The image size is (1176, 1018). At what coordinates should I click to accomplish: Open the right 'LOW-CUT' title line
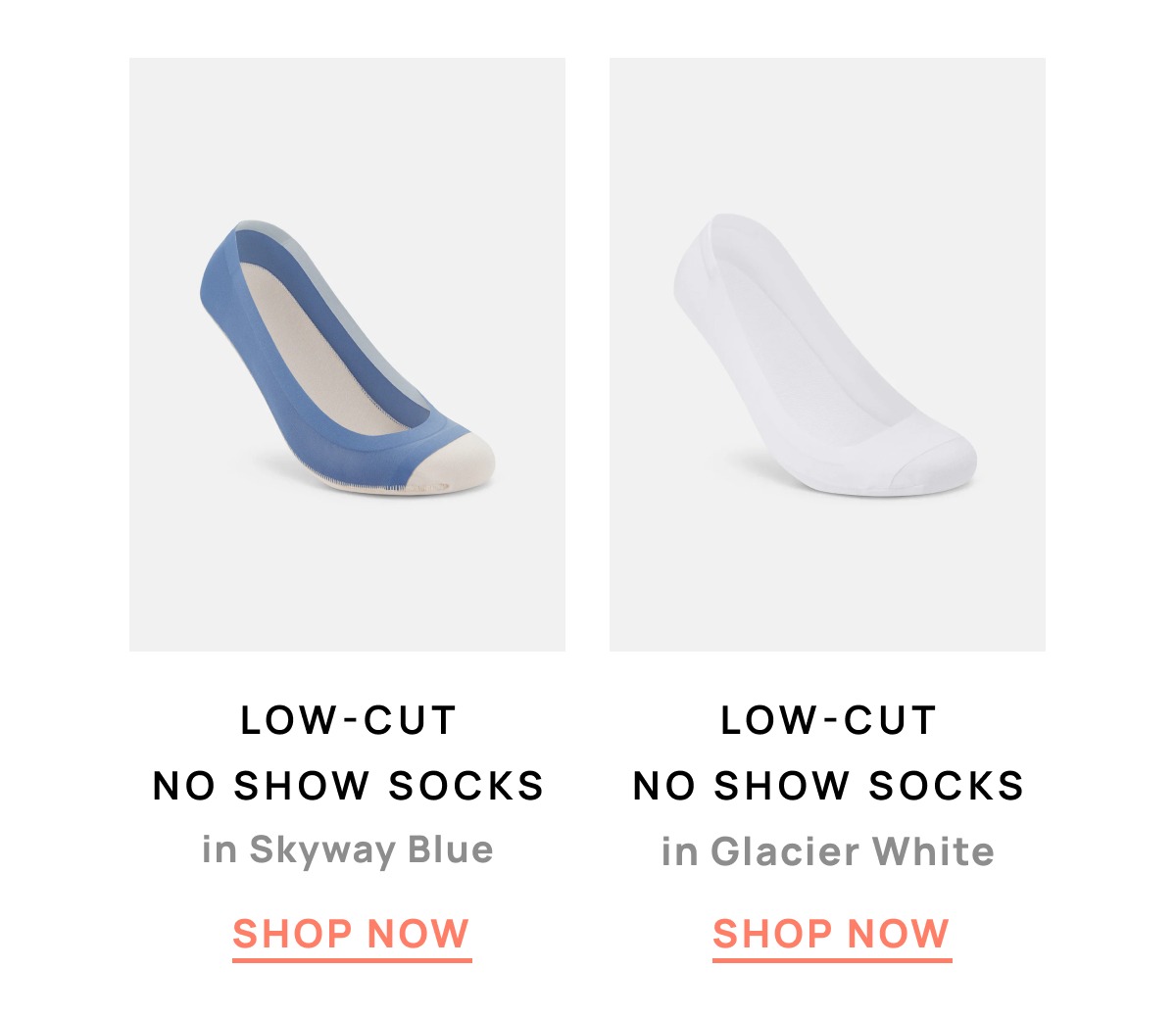(828, 721)
